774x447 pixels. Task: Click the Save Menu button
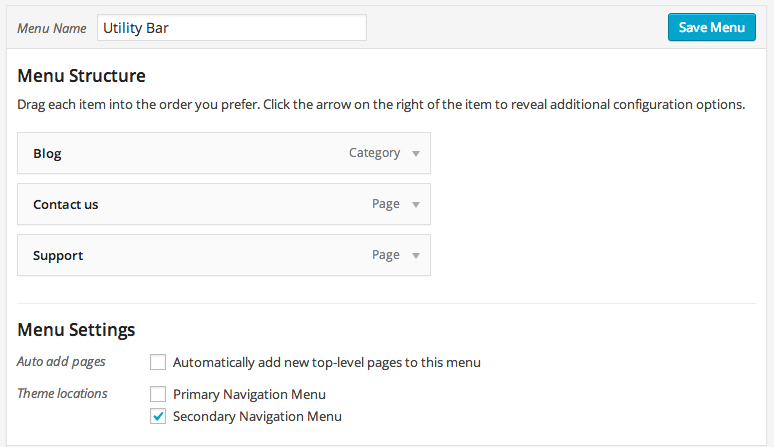click(x=711, y=27)
